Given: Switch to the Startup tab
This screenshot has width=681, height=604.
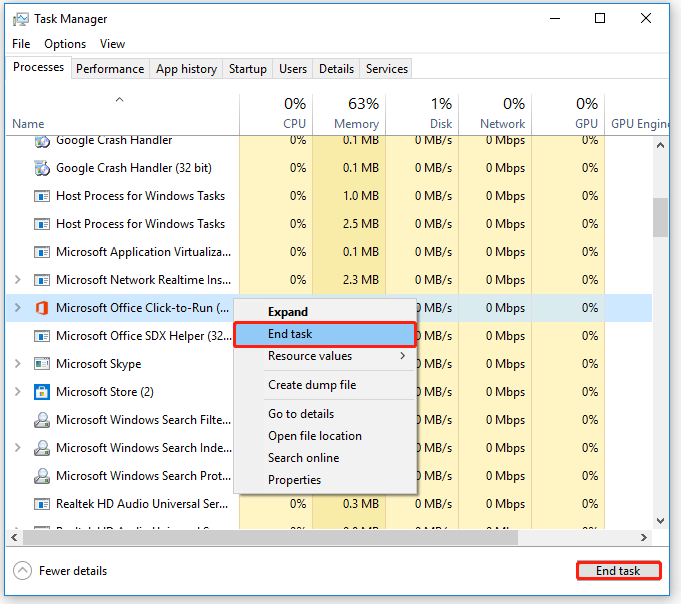Looking at the screenshot, I should pos(248,69).
